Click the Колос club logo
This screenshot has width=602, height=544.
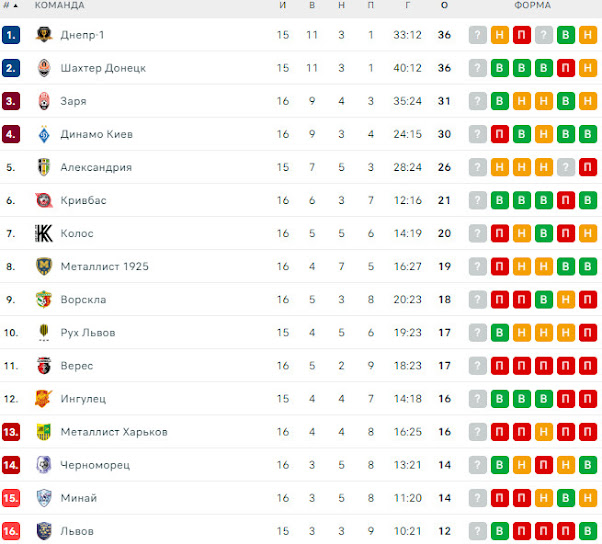coord(44,233)
